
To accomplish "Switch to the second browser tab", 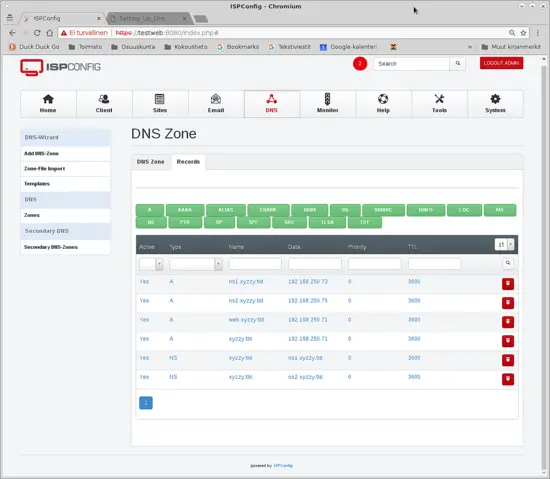I will pos(149,18).
